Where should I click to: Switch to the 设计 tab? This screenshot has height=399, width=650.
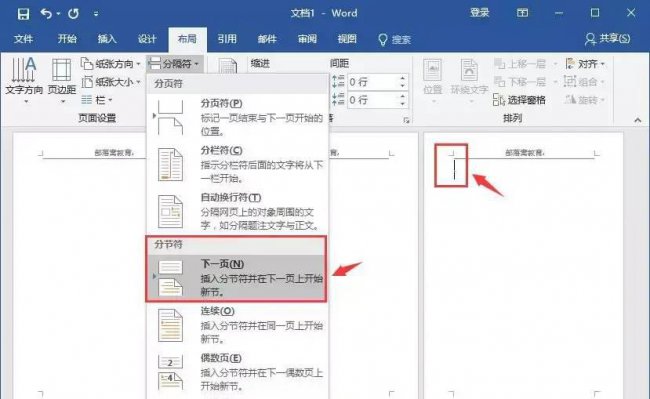pyautogui.click(x=147, y=39)
